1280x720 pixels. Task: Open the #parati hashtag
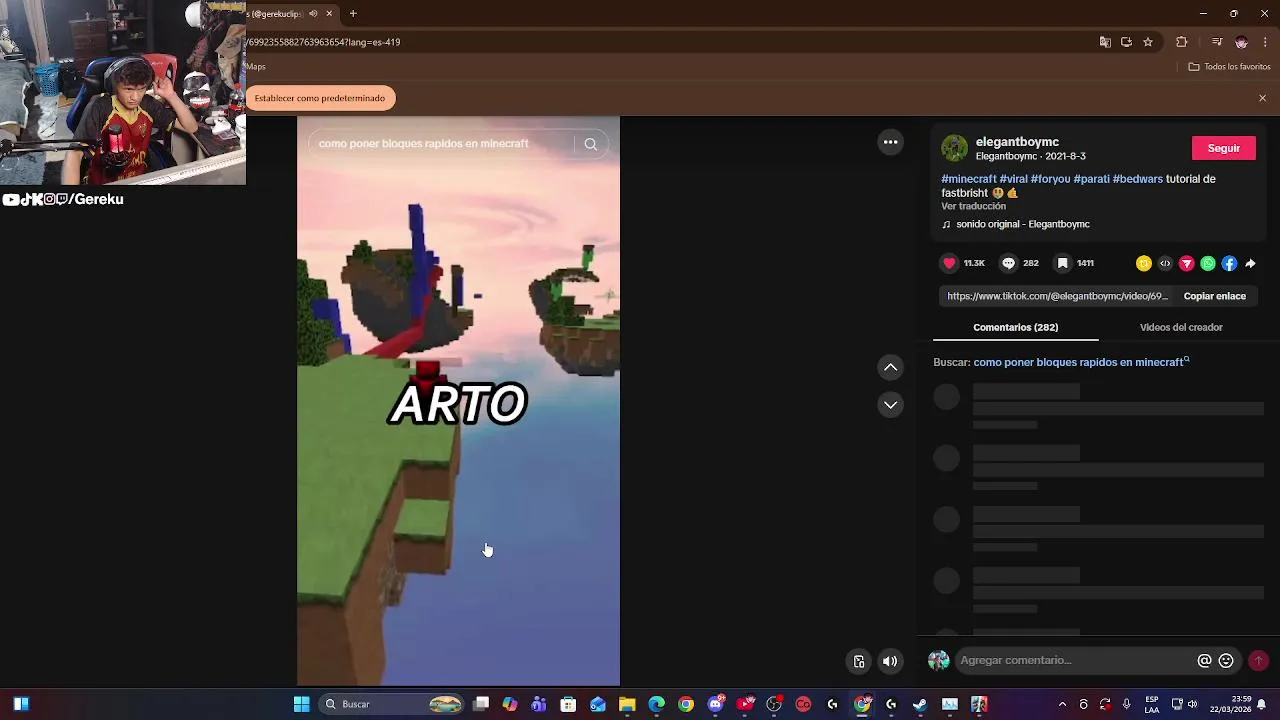pos(1091,179)
